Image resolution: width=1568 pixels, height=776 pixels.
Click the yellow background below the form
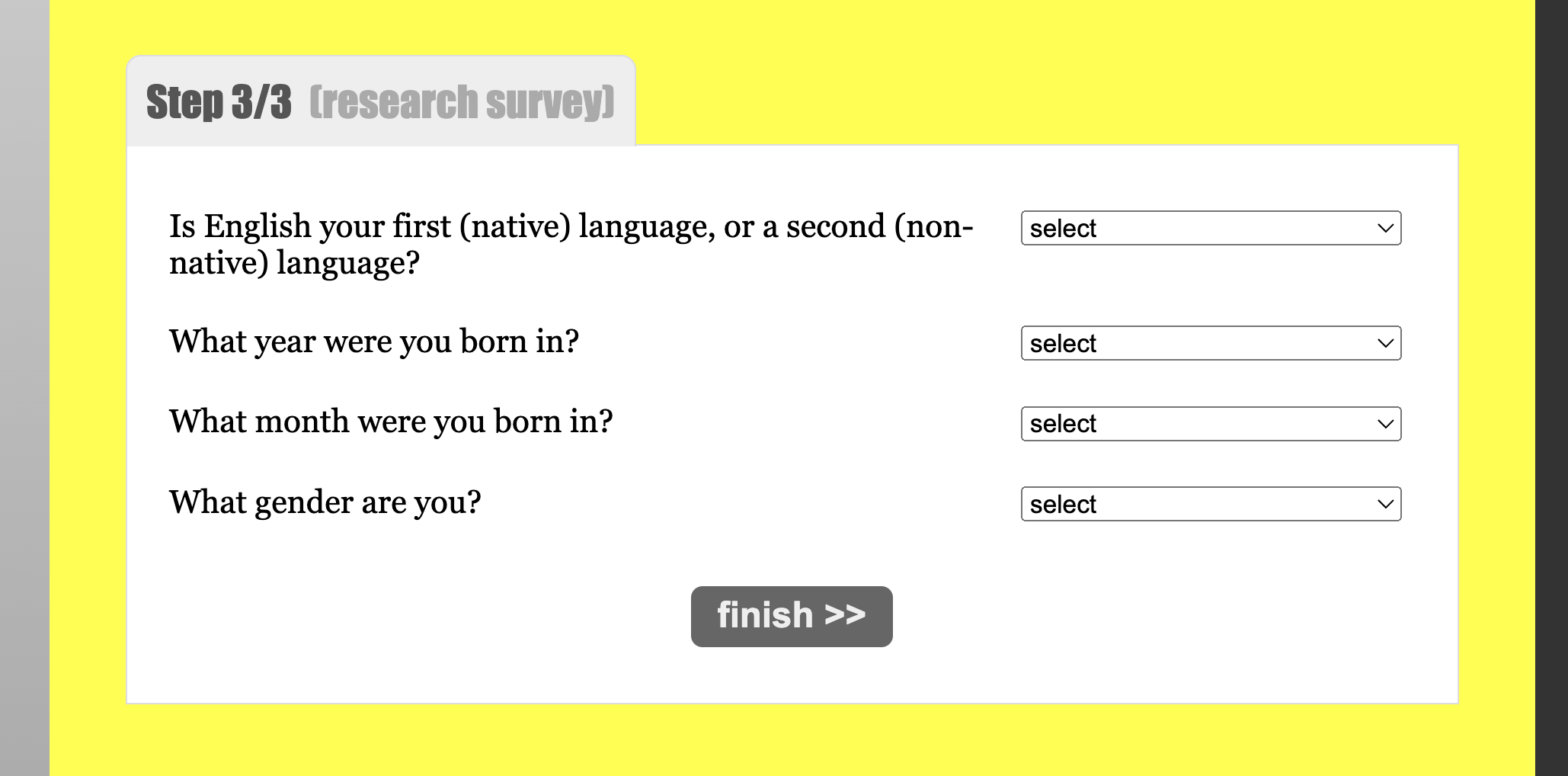pyautogui.click(x=792, y=739)
